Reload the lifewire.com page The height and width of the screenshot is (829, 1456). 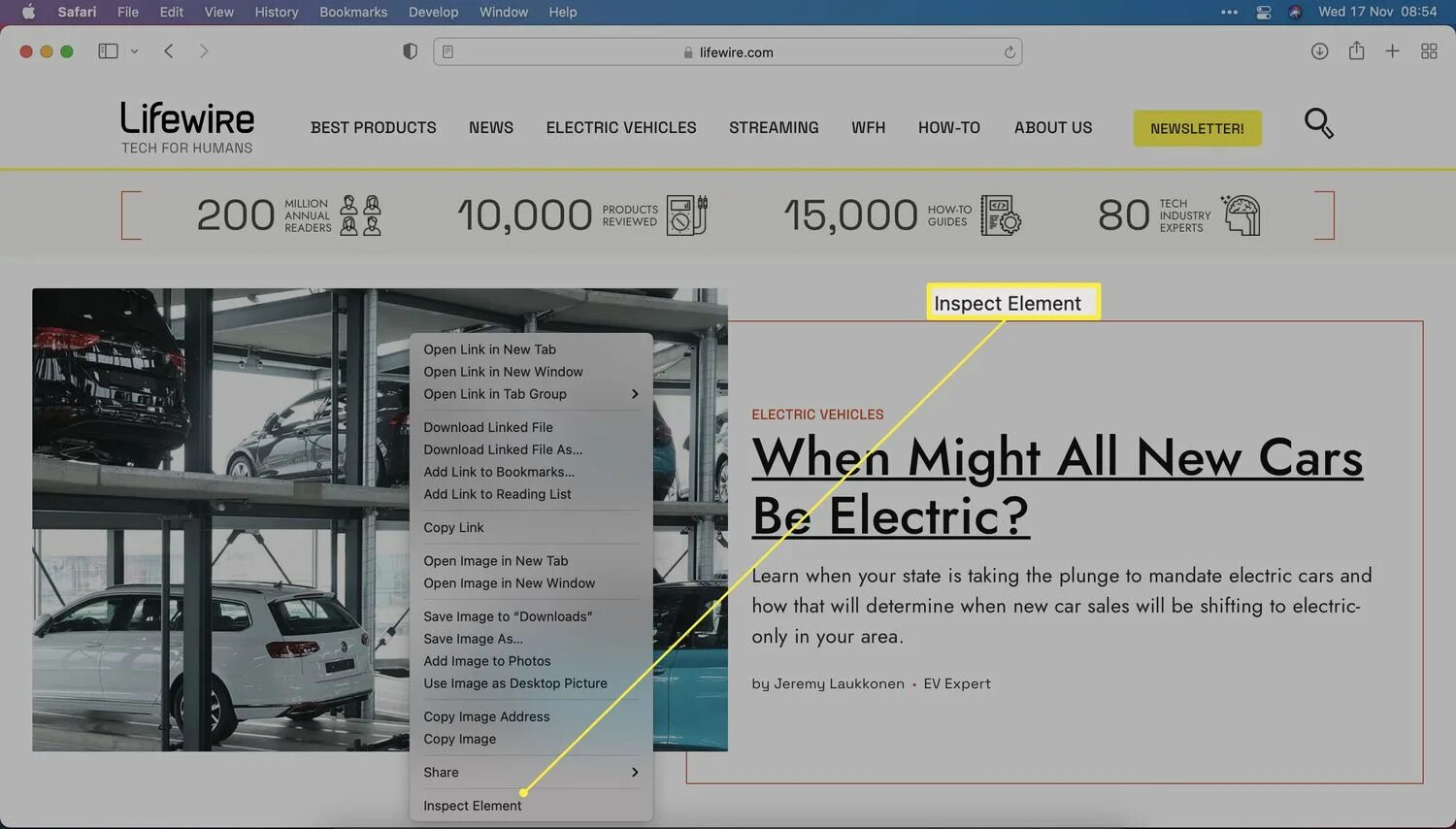[1009, 51]
